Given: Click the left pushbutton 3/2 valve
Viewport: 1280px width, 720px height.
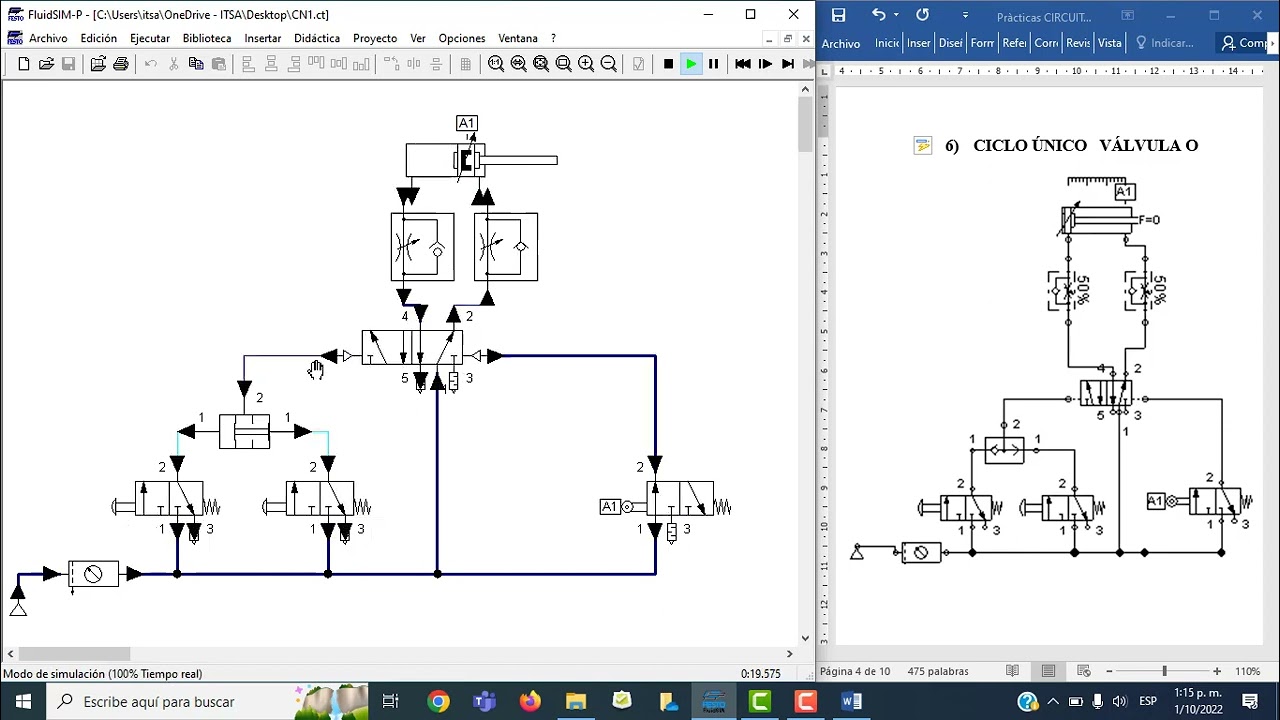Looking at the screenshot, I should pos(166,499).
